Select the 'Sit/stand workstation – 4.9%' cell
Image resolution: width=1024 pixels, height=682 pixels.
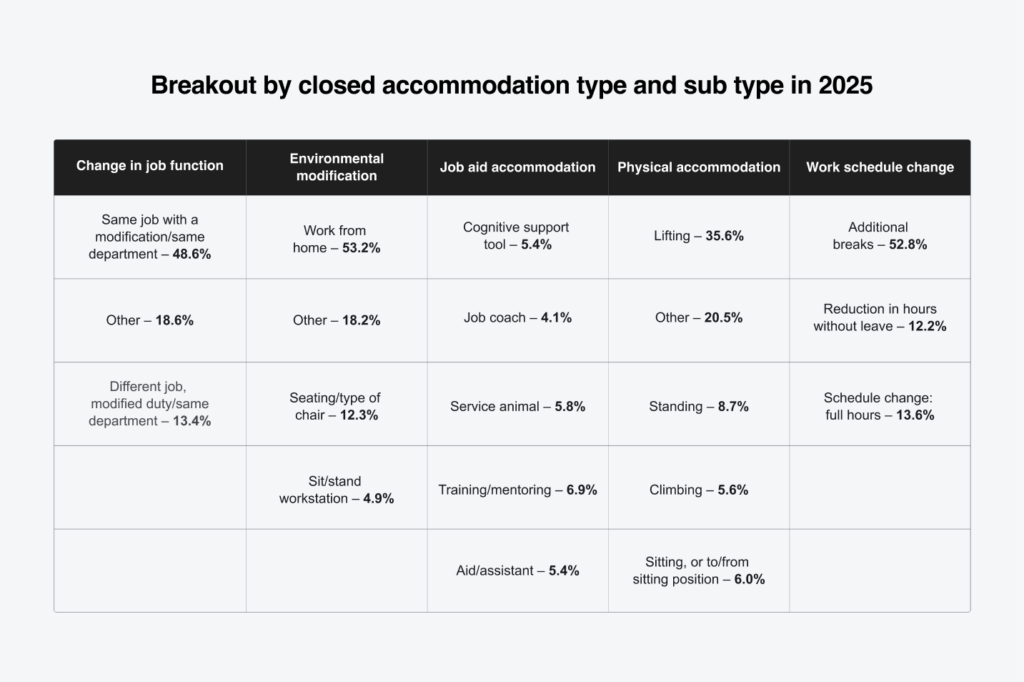[x=337, y=489]
